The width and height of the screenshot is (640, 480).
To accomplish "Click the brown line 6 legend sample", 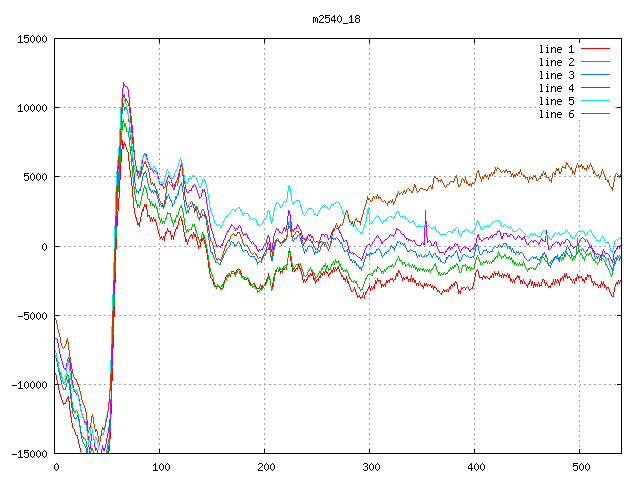I will [x=595, y=114].
